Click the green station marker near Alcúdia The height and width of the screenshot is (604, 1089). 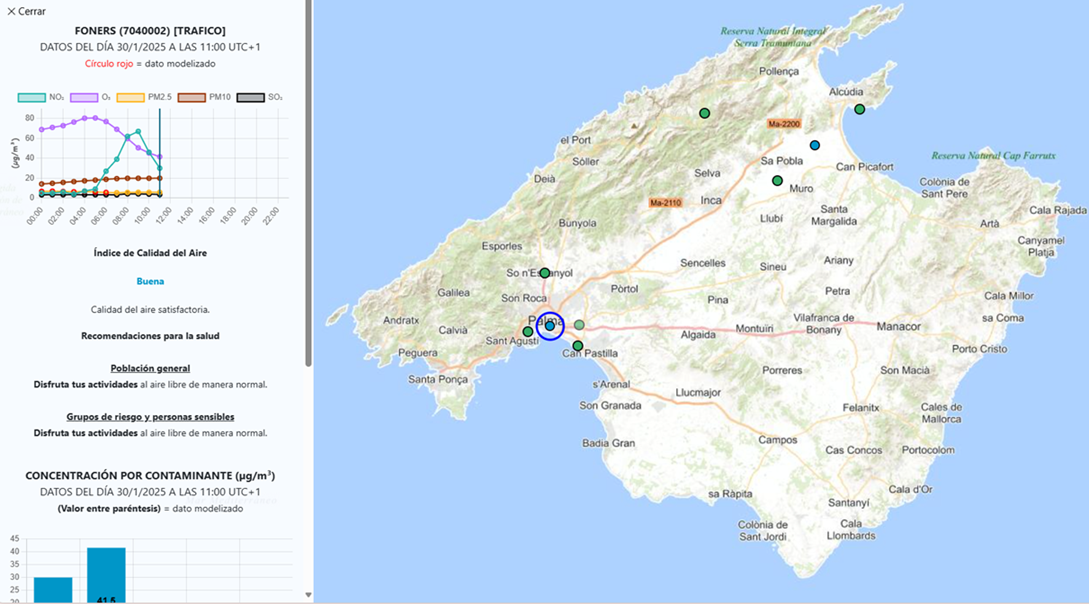(x=859, y=109)
